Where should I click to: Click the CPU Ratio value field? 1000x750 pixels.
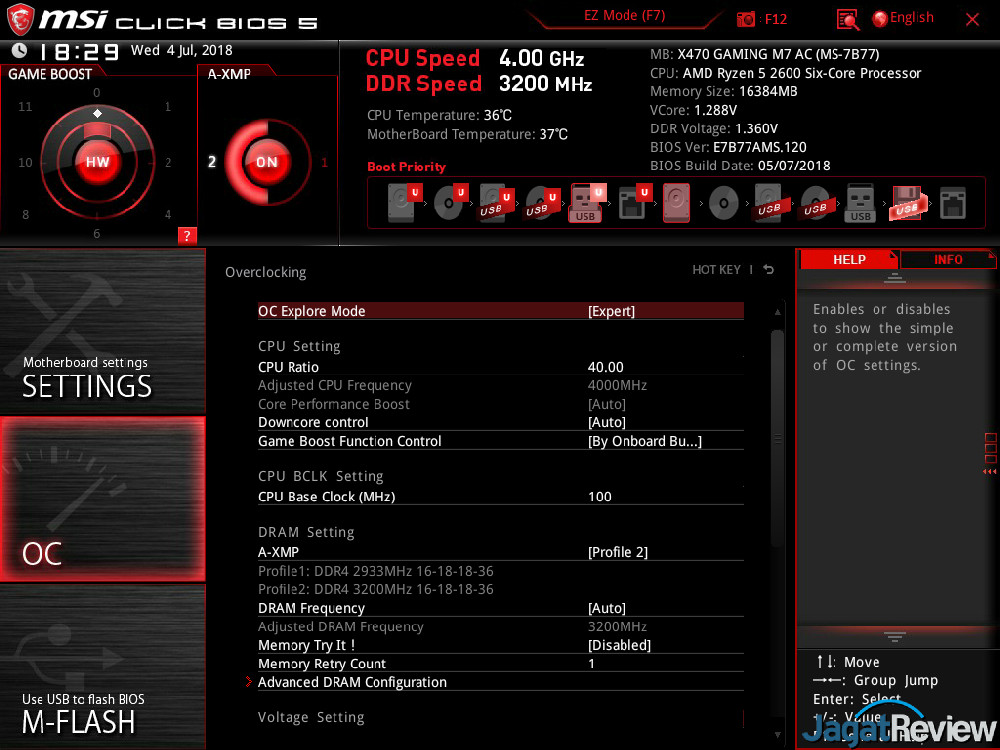click(606, 367)
